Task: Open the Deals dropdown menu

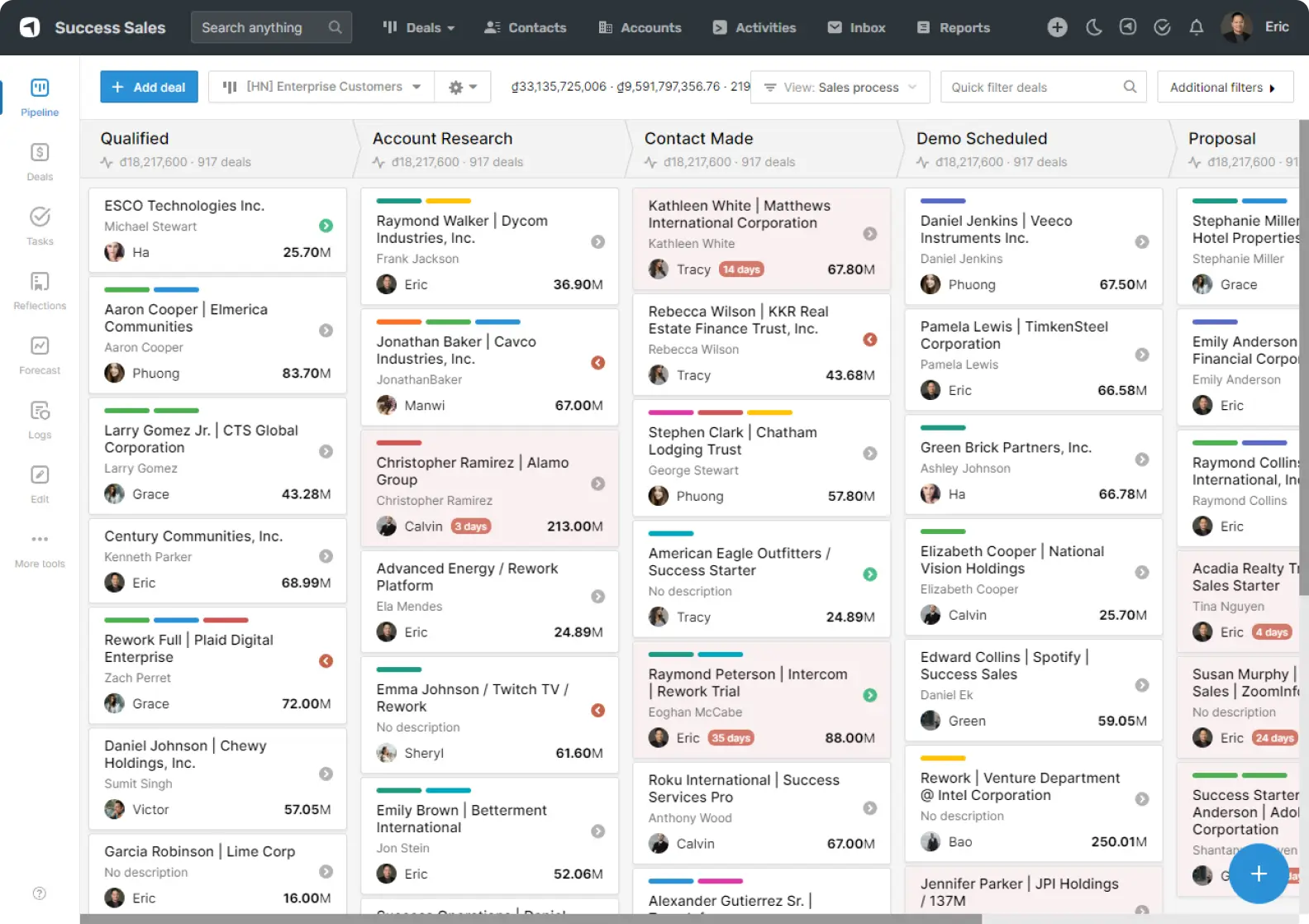Action: coord(419,27)
